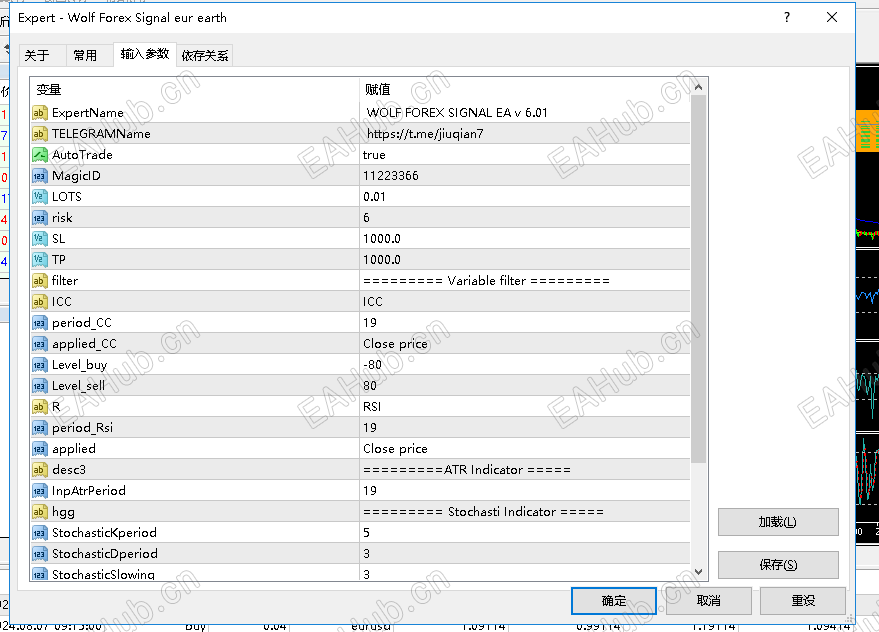Click the string icon beside TELEGRAMName
The height and width of the screenshot is (632, 879).
tap(39, 133)
